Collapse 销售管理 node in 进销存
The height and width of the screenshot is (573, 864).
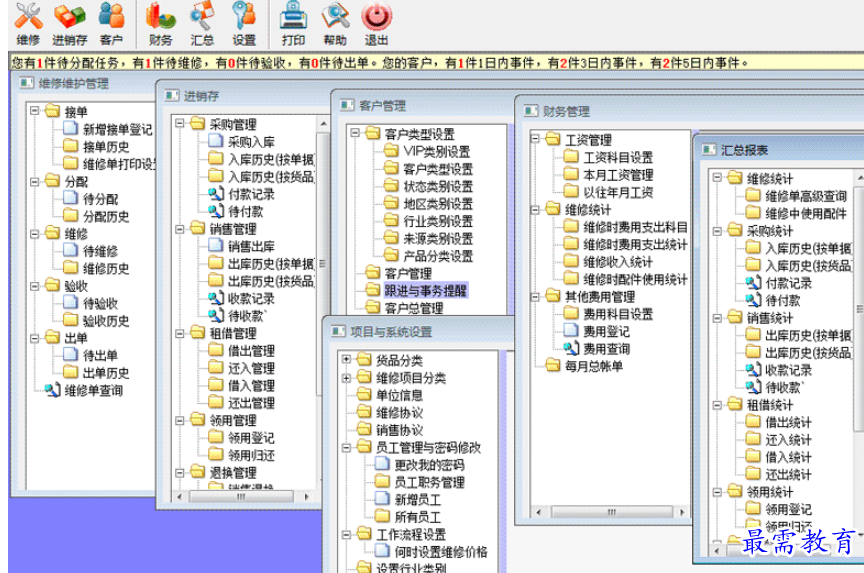180,228
